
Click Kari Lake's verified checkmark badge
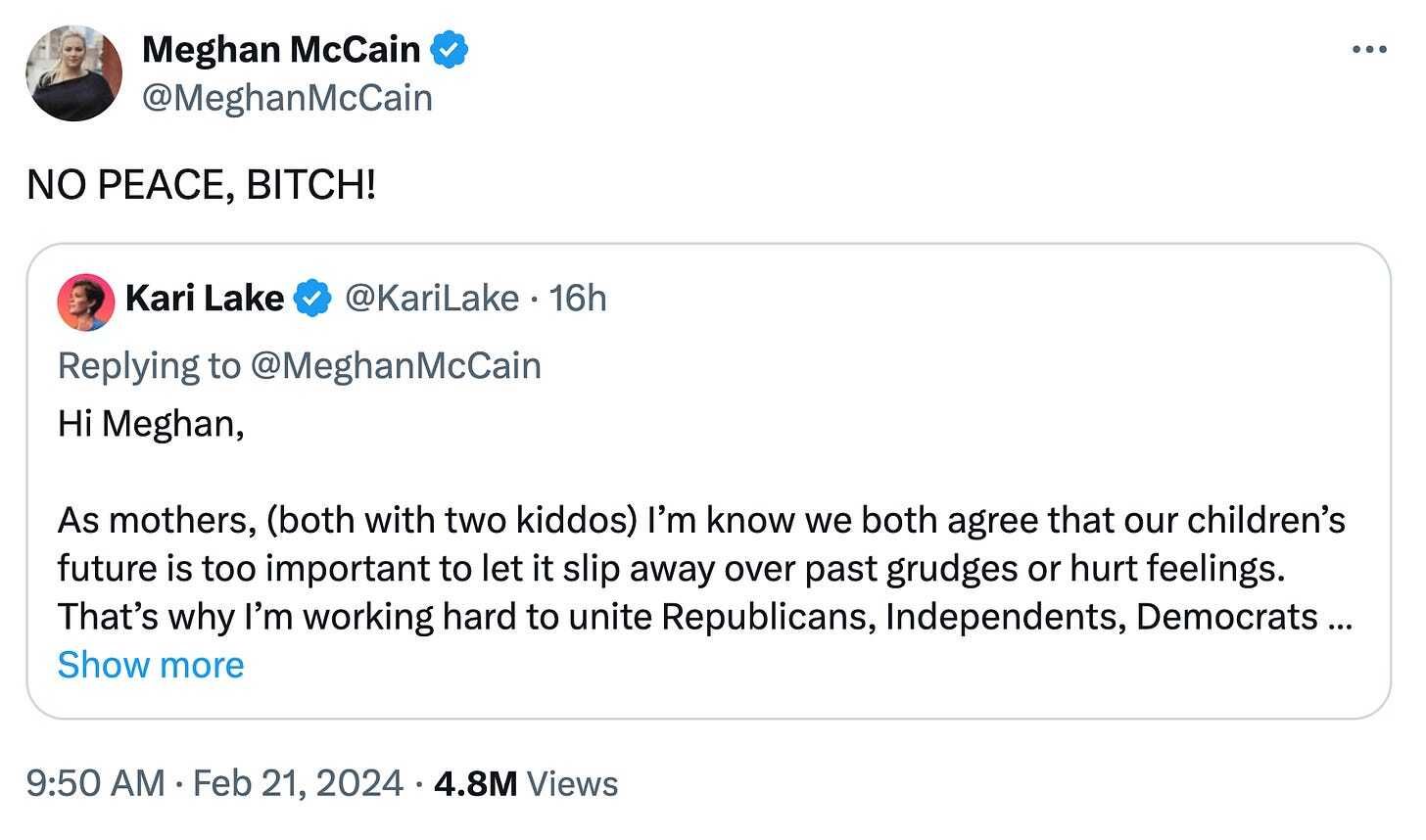pyautogui.click(x=311, y=299)
